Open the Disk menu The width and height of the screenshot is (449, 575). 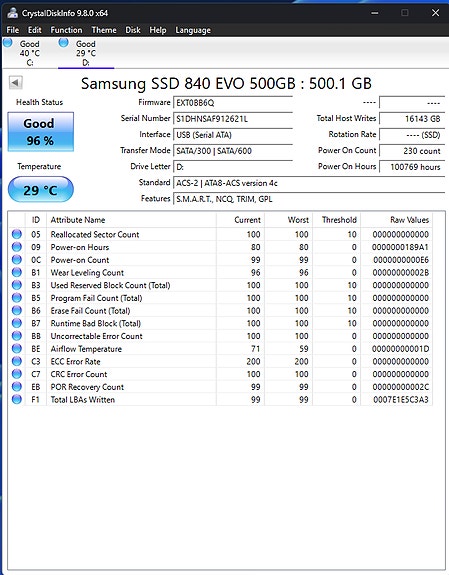tap(133, 30)
